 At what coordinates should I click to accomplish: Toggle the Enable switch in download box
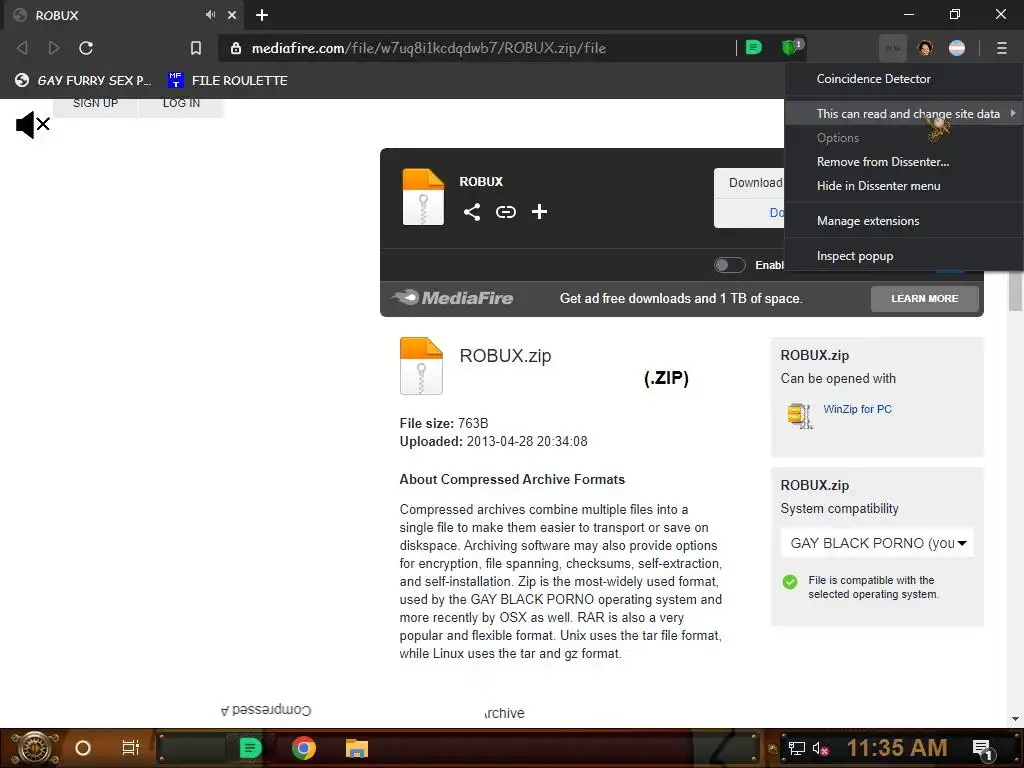pos(729,264)
